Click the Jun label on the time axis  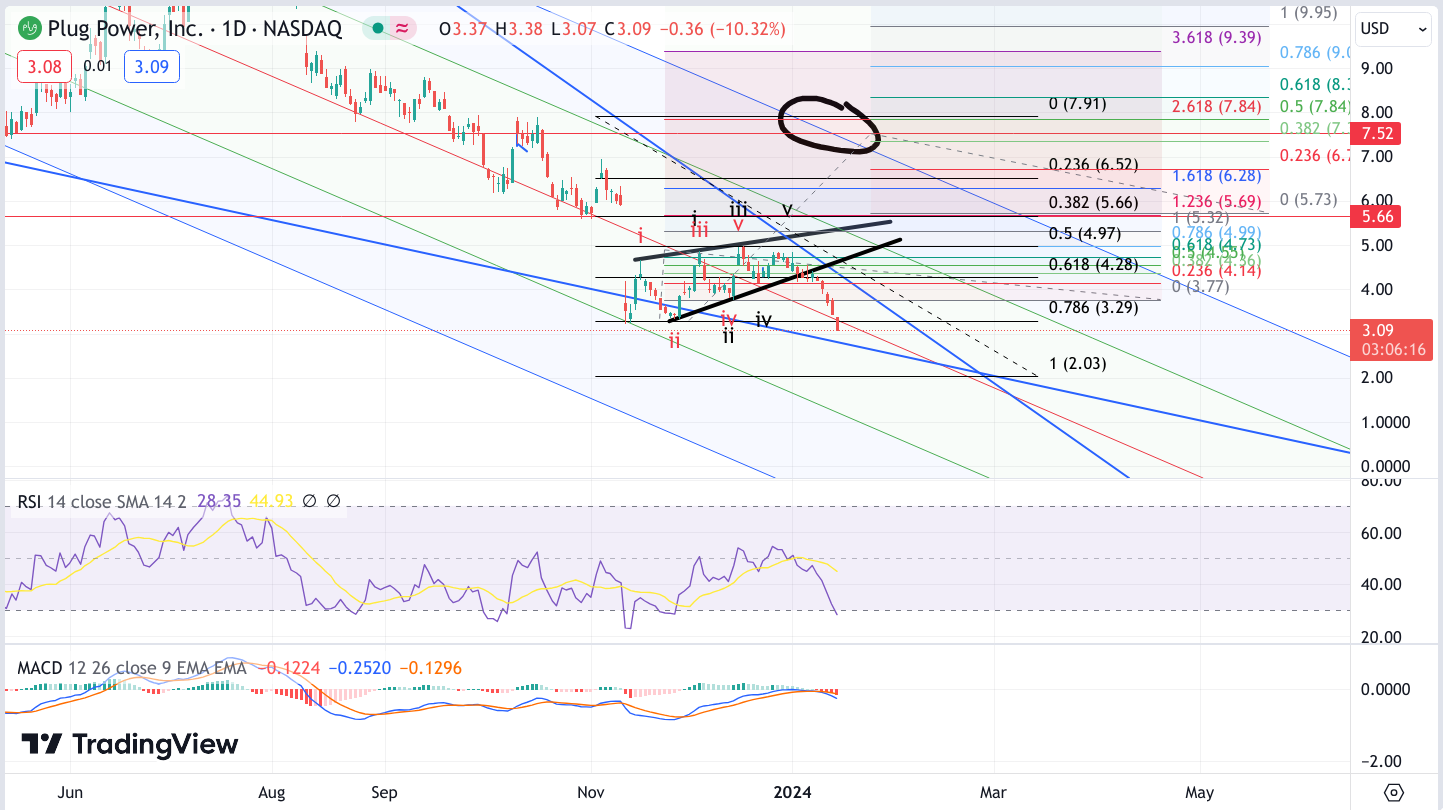pos(70,793)
